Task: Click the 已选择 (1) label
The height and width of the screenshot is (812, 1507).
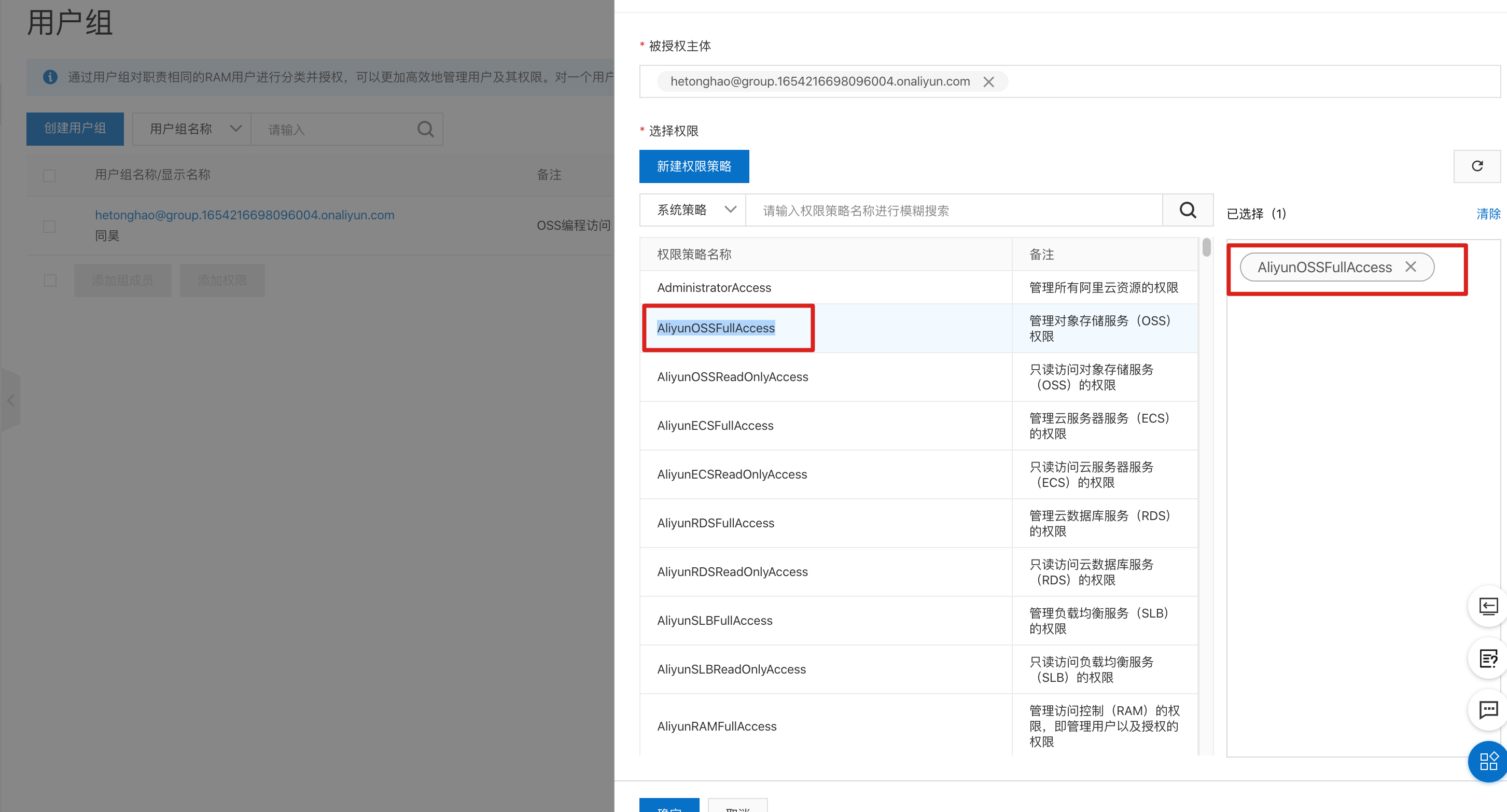Action: coord(1256,214)
